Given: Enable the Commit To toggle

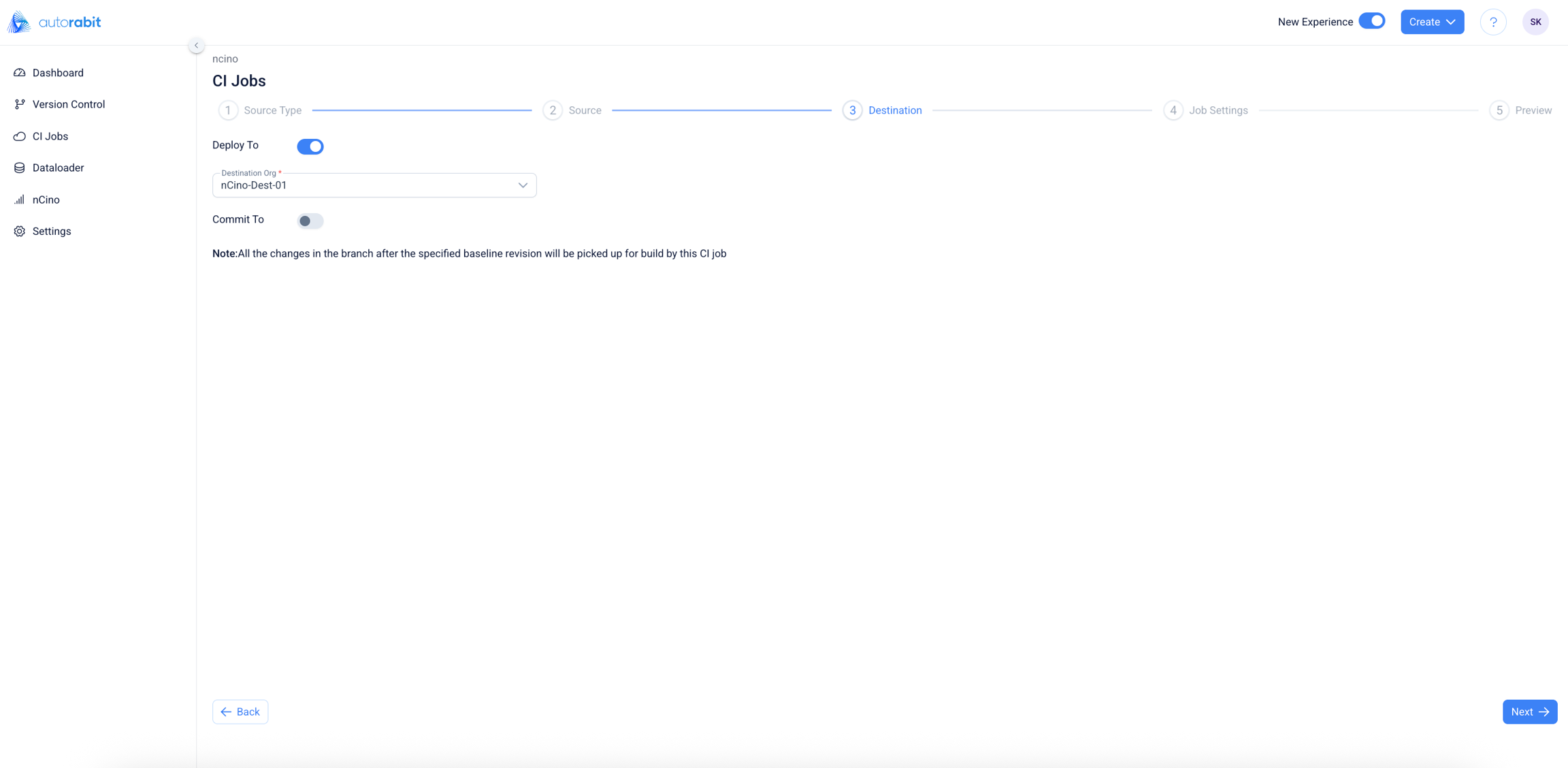Looking at the screenshot, I should coord(310,221).
